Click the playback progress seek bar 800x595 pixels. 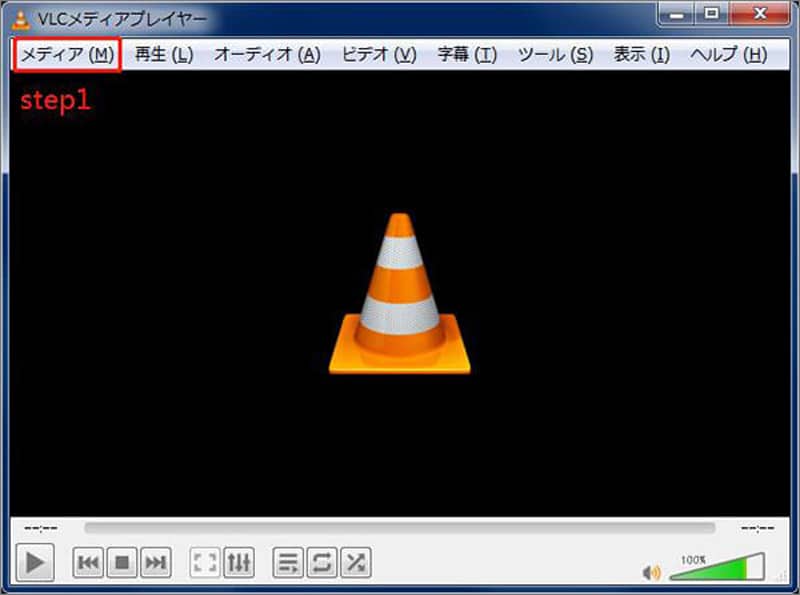[x=400, y=522]
